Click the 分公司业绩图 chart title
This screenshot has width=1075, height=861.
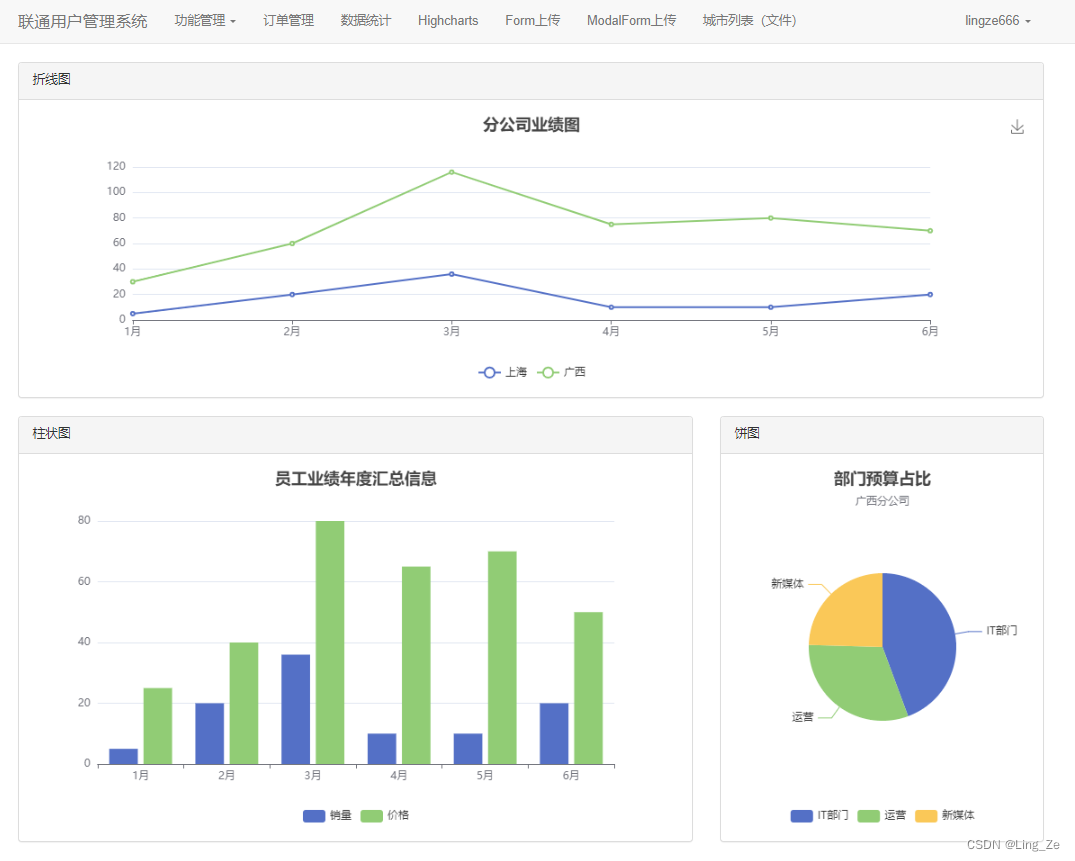pyautogui.click(x=531, y=125)
